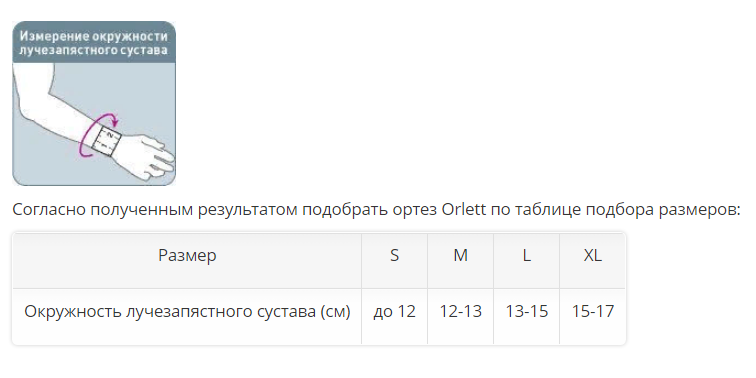Select the XL size column header
Viewport: 756px width, 378px height.
[593, 255]
